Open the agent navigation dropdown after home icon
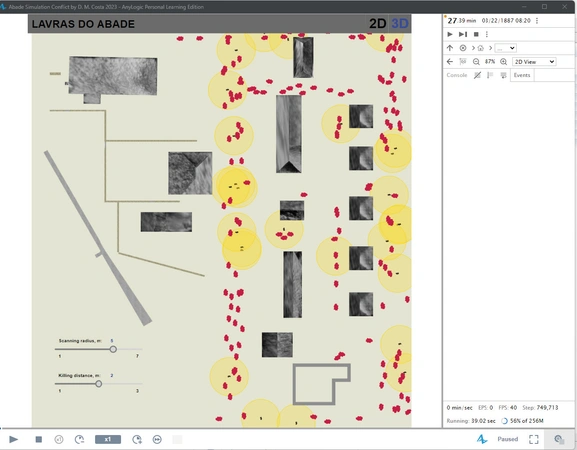The width and height of the screenshot is (577, 450). 505,48
